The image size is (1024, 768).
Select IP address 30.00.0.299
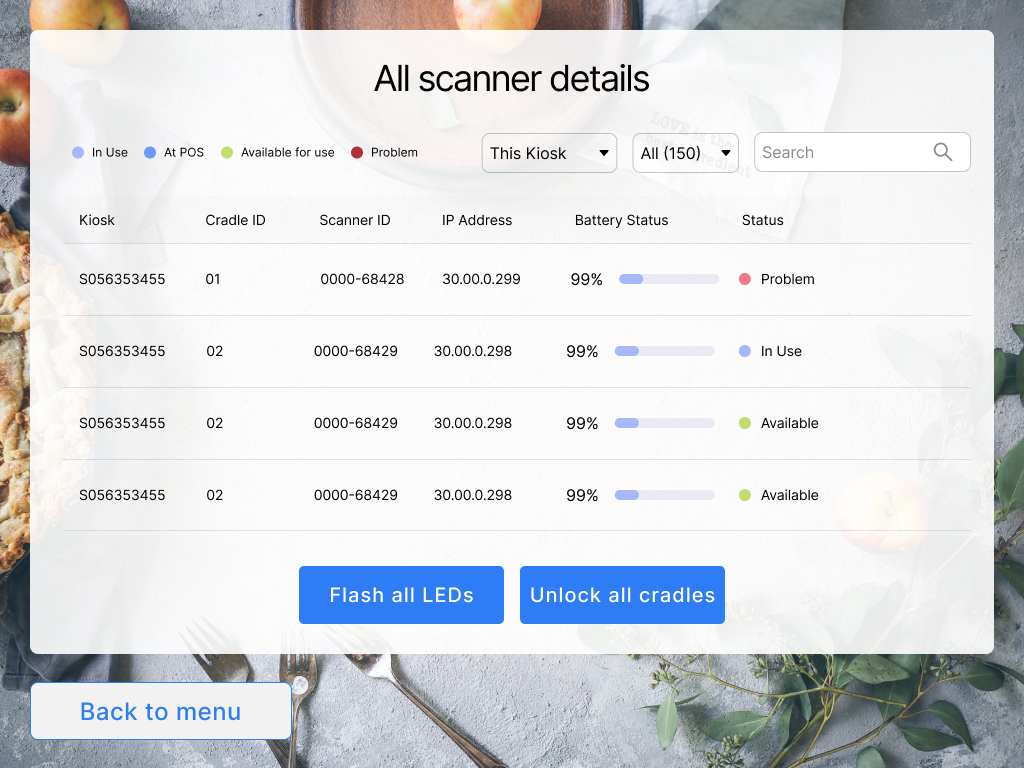(481, 279)
